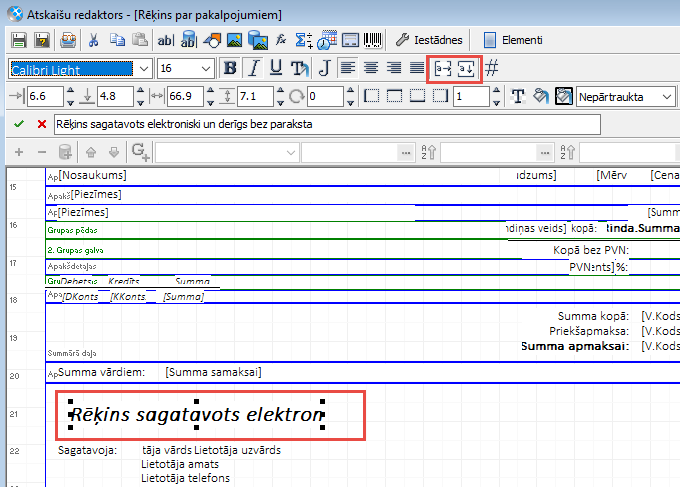The height and width of the screenshot is (487, 680).
Task: Paste from clipboard icon
Action: point(140,40)
